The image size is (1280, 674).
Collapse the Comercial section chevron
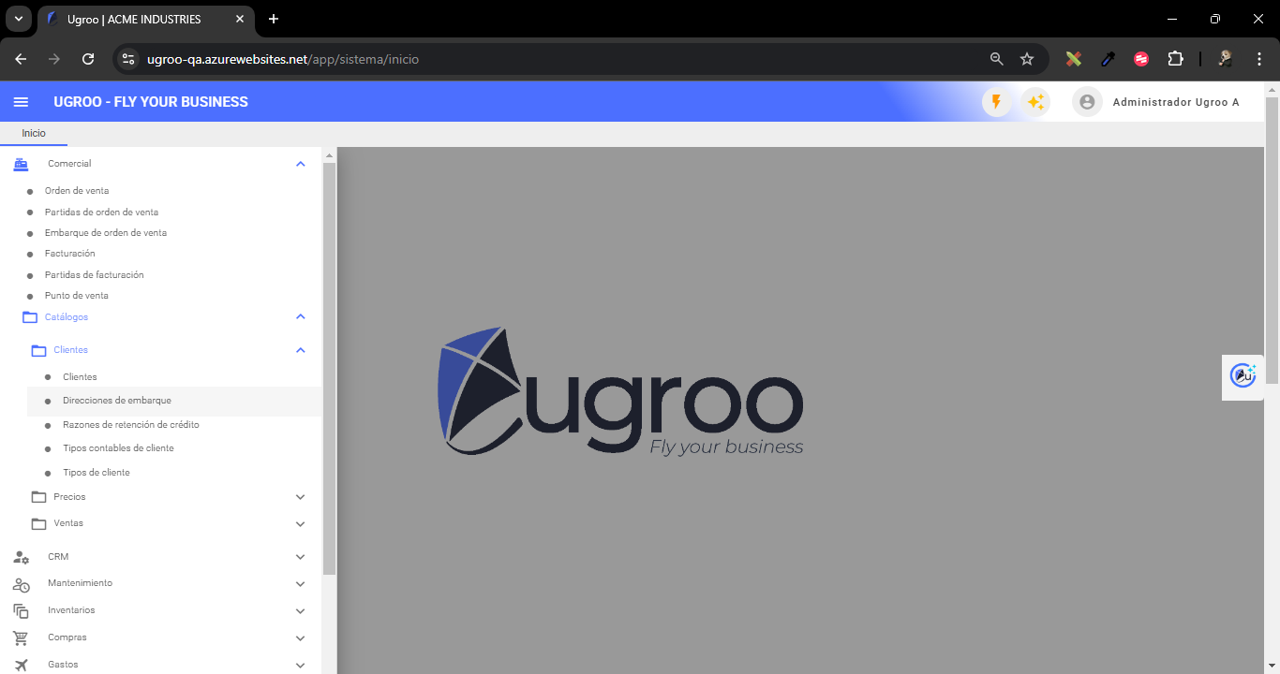point(300,164)
